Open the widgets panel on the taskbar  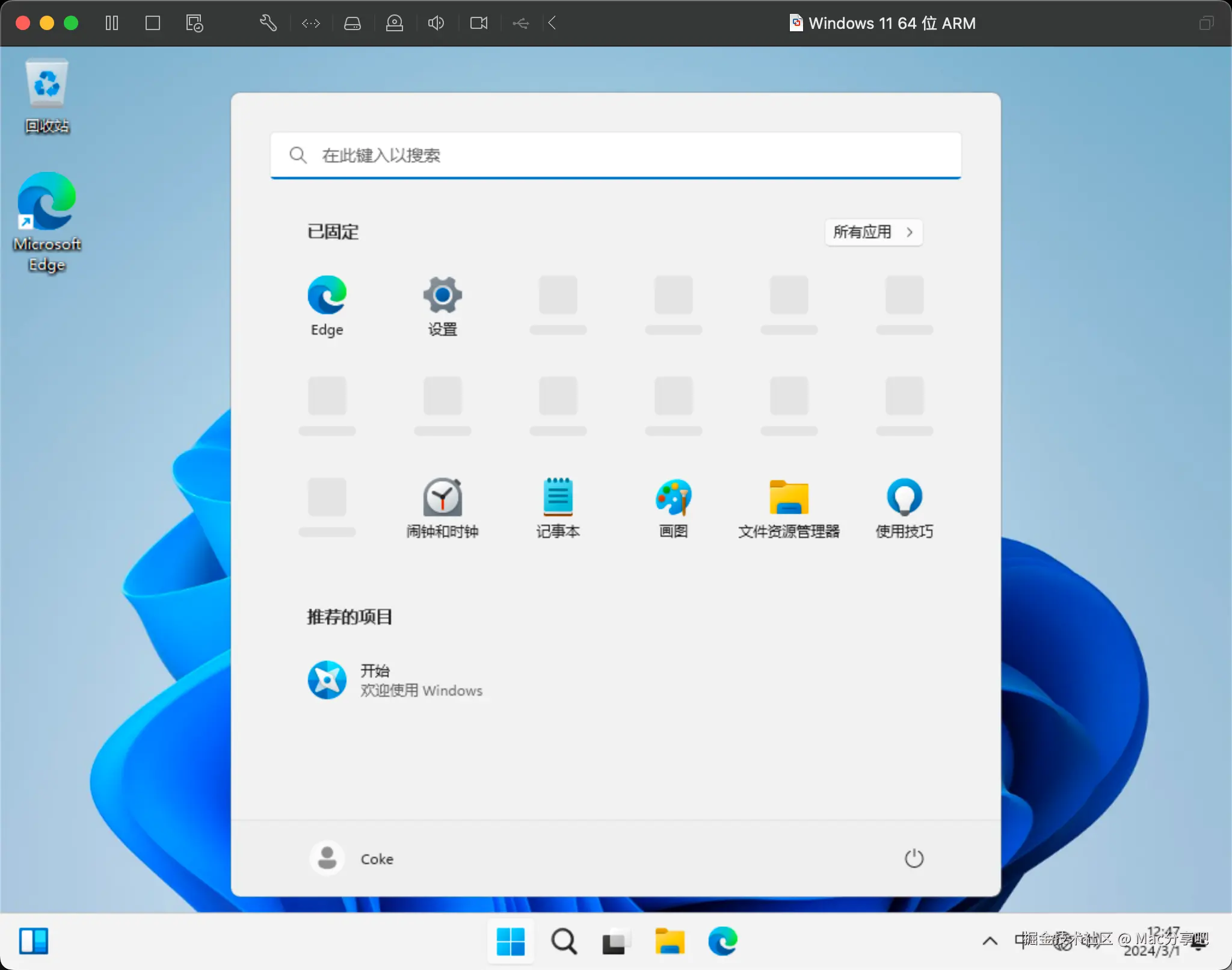pyautogui.click(x=34, y=941)
